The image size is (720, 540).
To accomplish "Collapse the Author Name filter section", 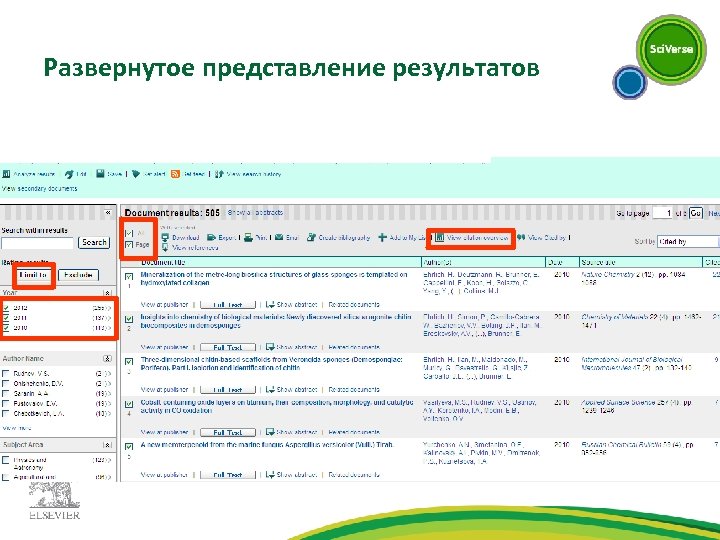I will click(107, 358).
